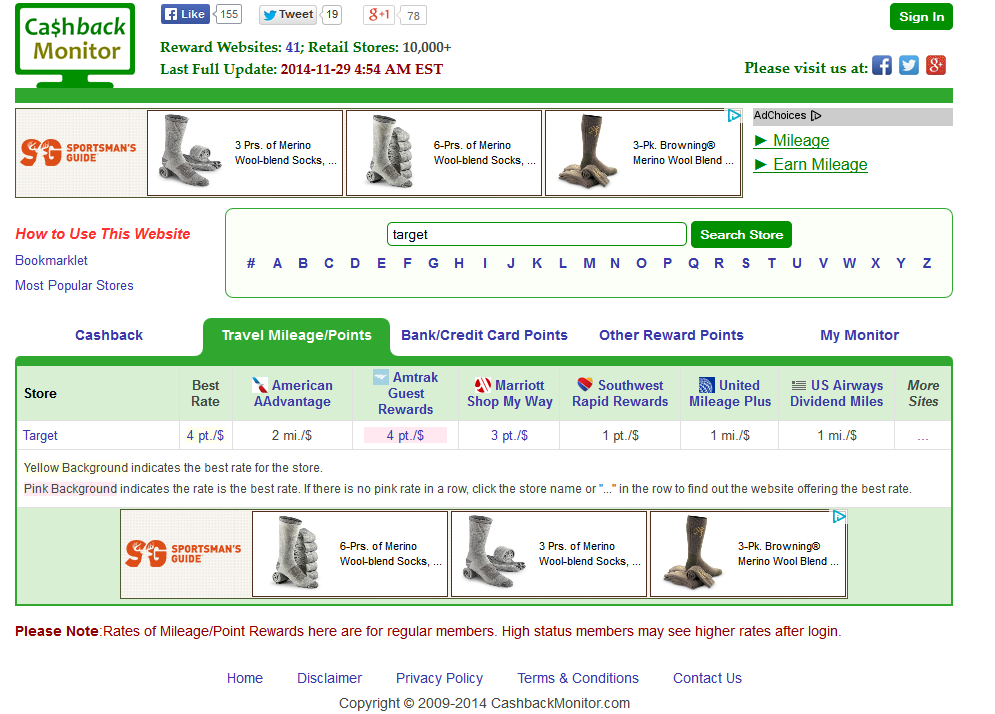Click the US Airways Dividend Miles column header
995x714 pixels.
[836, 393]
